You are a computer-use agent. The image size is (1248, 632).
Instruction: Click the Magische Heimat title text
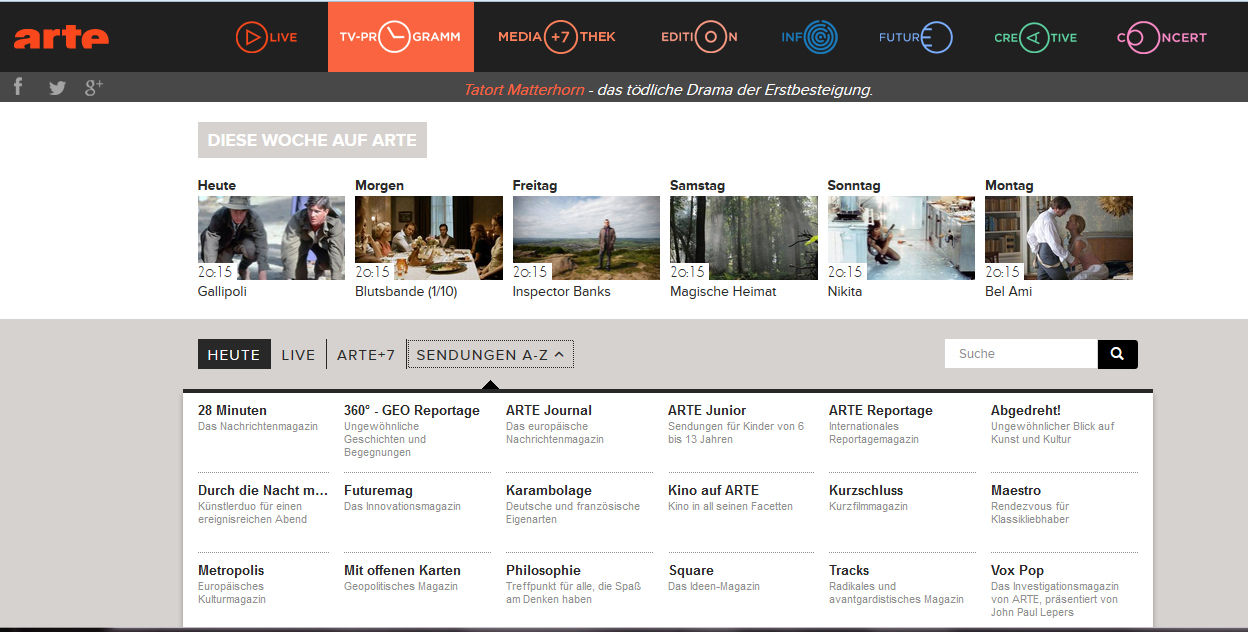coord(723,292)
